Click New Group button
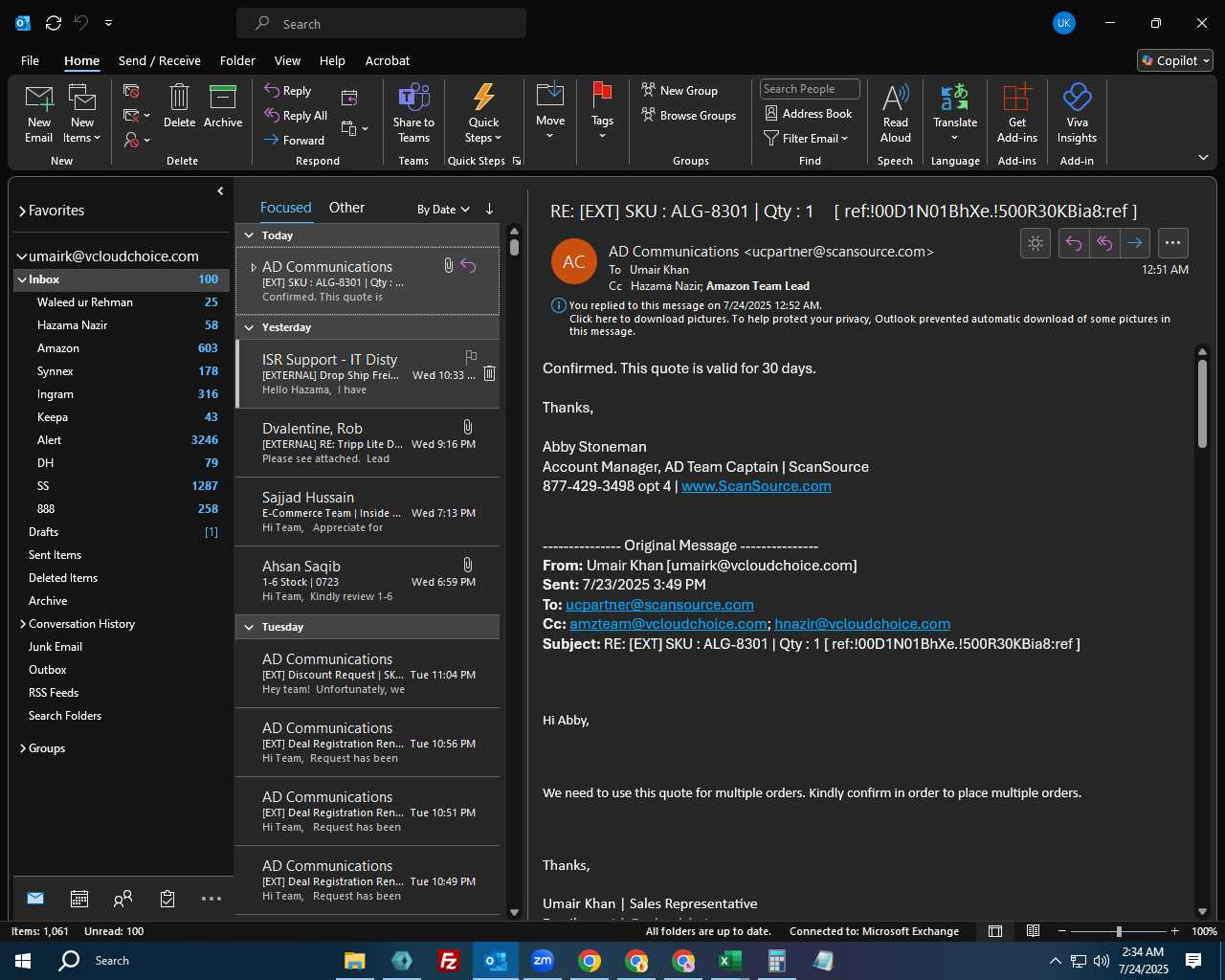Viewport: 1225px width, 980px height. (679, 90)
